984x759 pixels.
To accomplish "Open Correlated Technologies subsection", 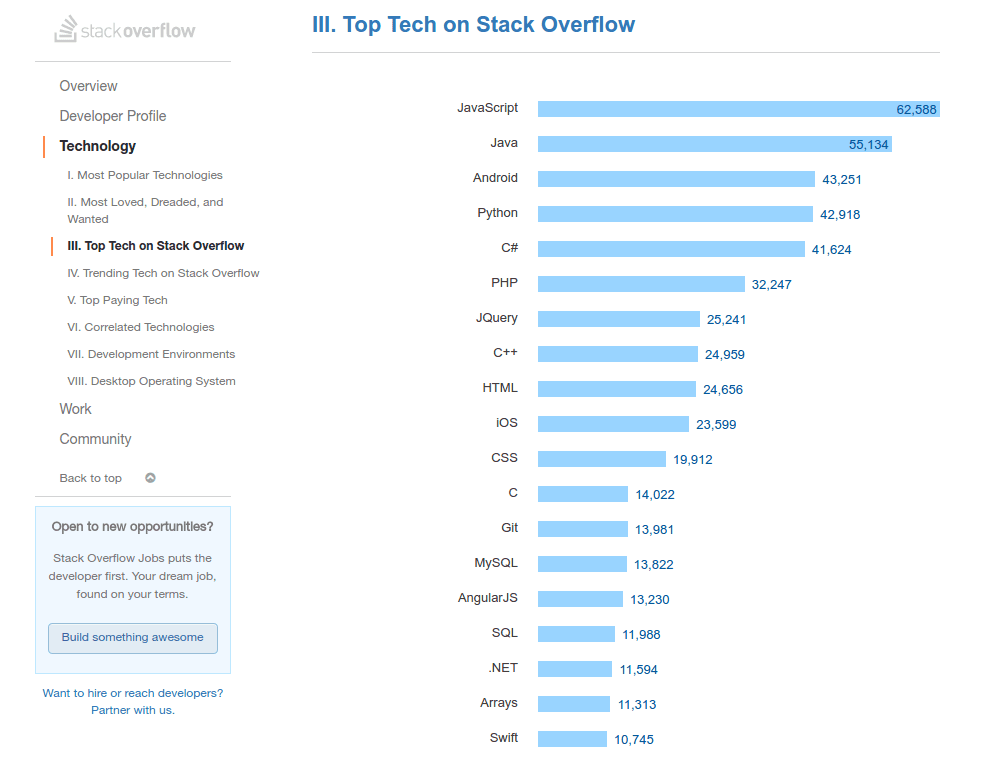I will [x=140, y=327].
